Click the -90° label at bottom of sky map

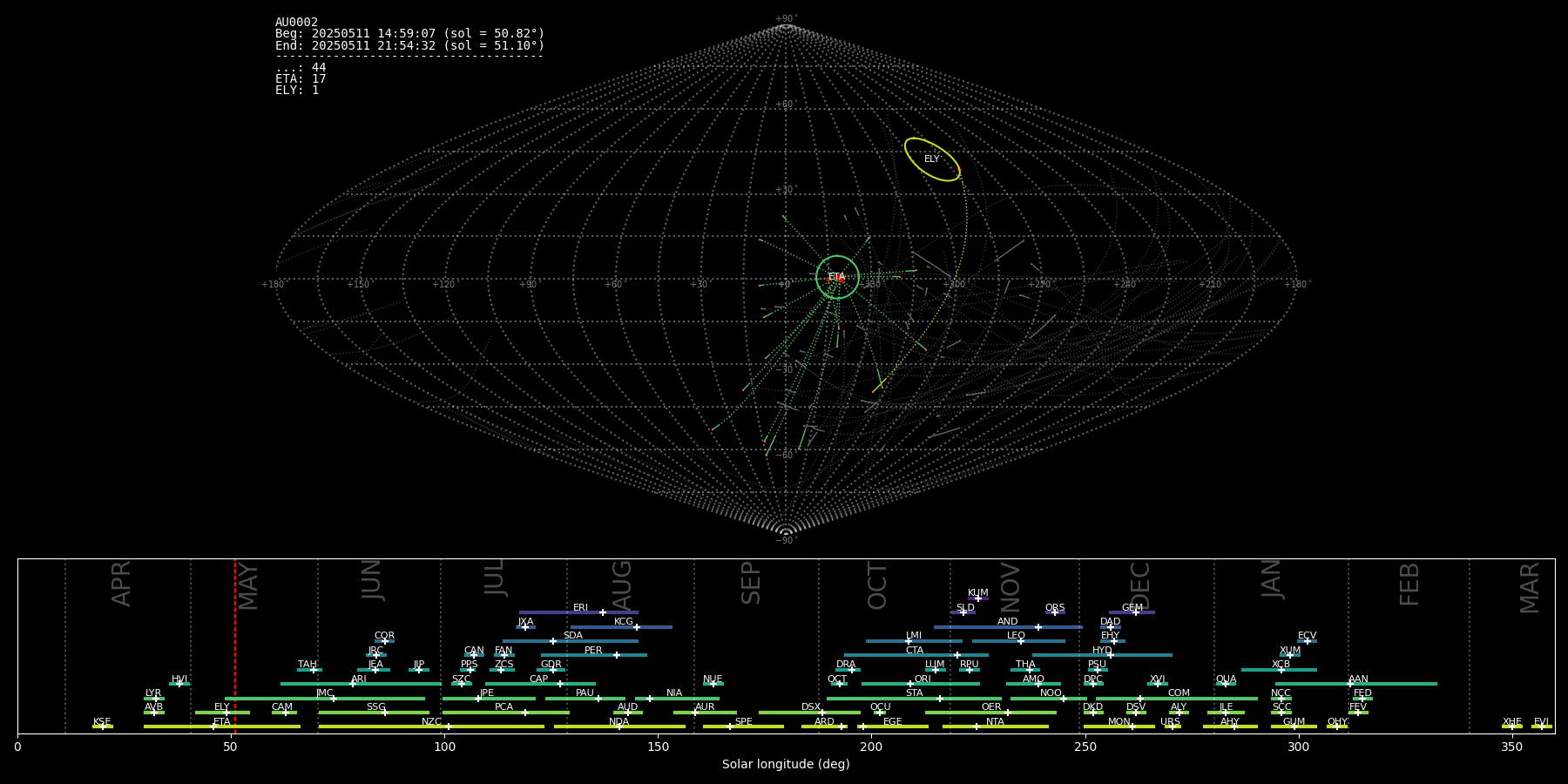click(x=786, y=541)
